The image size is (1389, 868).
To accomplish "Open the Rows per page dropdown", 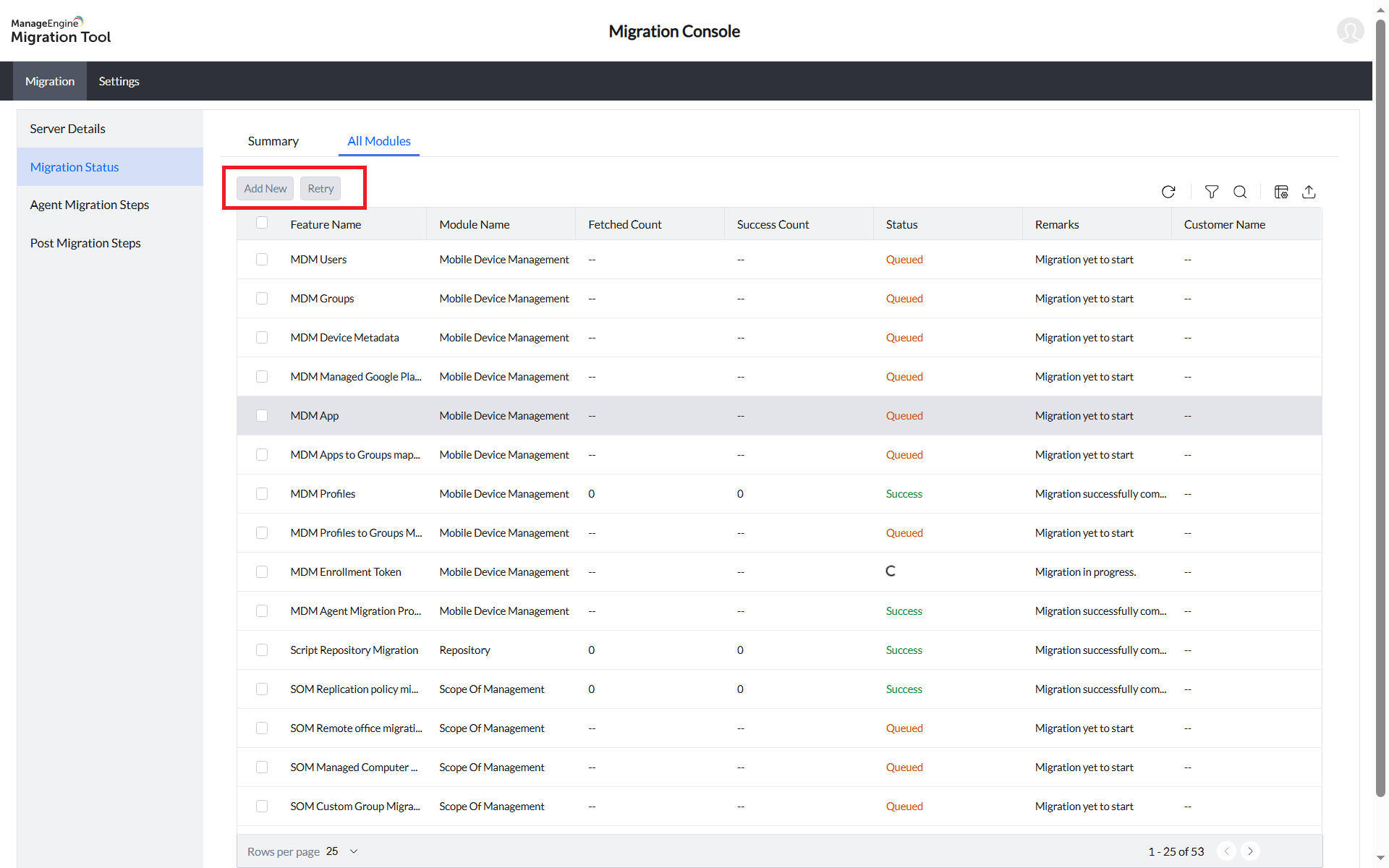I will 341,851.
